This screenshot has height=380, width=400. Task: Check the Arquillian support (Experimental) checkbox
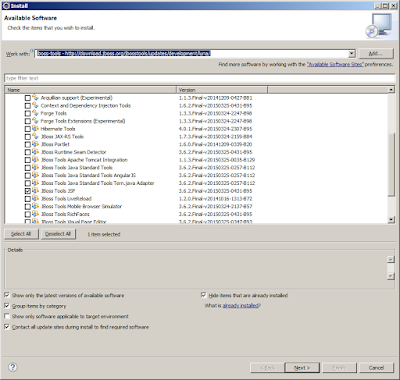(x=28, y=98)
